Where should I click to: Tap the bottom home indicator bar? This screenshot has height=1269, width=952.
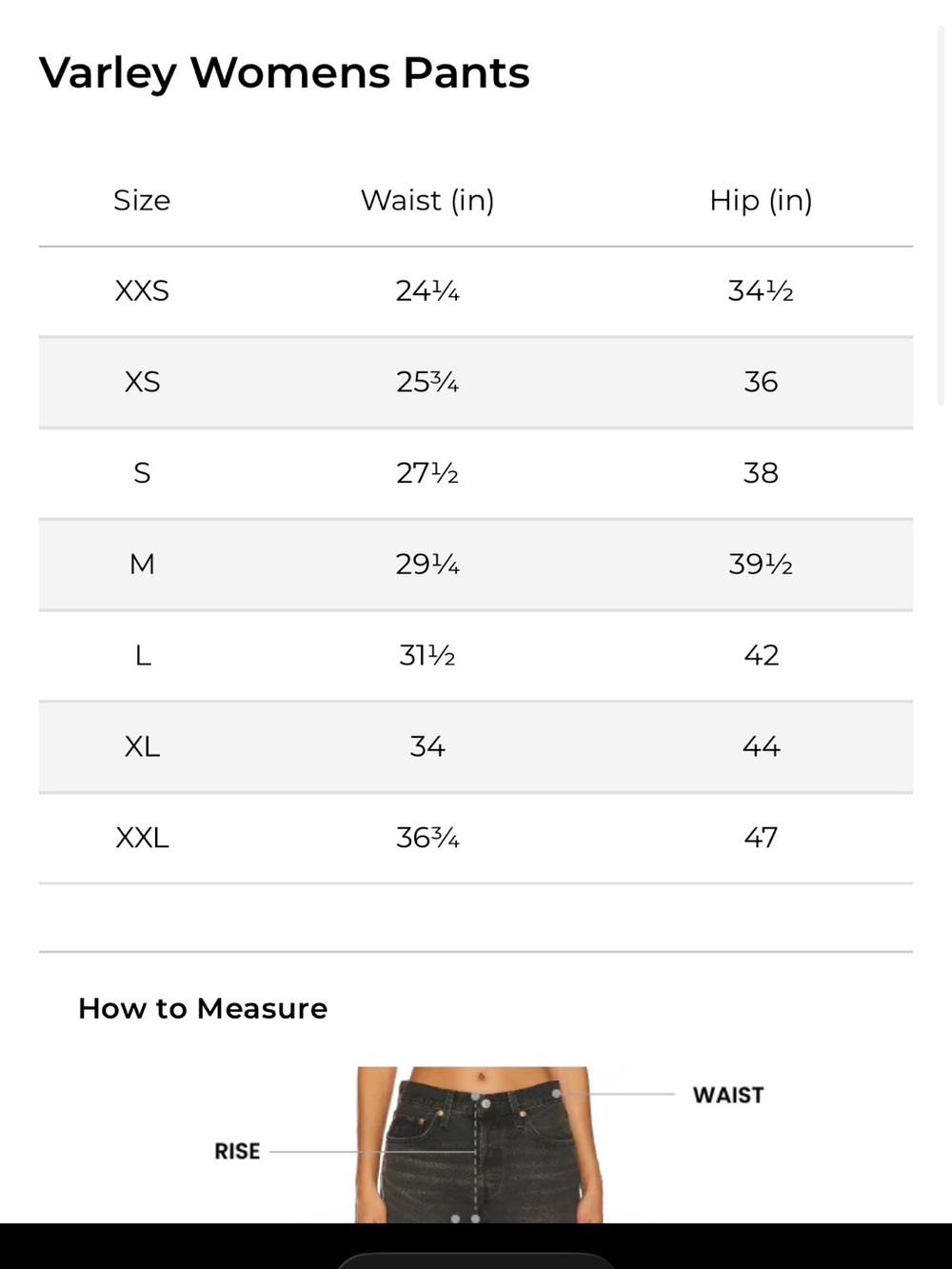[476, 1260]
